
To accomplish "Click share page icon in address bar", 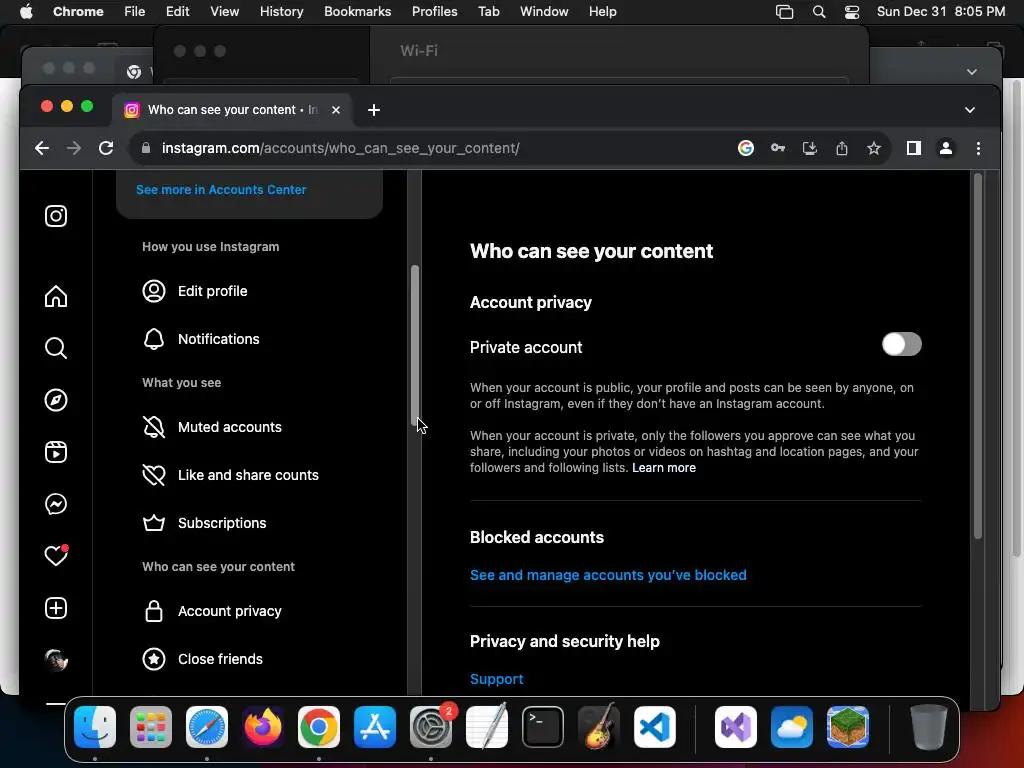I will (x=842, y=148).
